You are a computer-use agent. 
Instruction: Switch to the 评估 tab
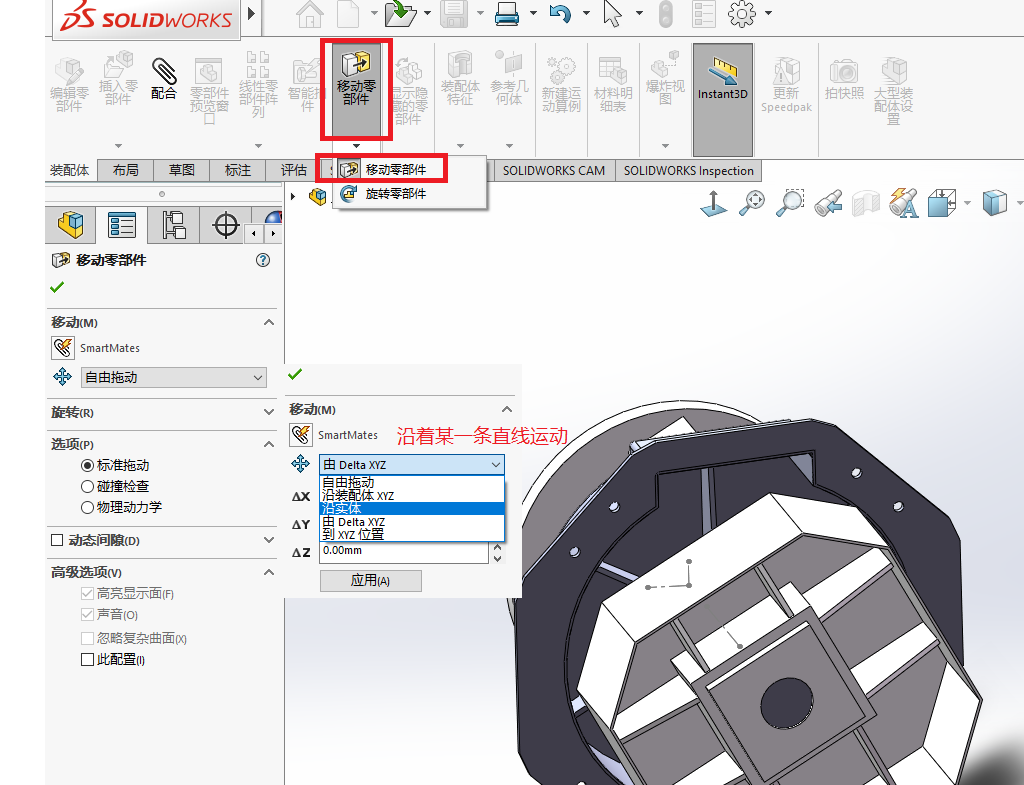(x=294, y=170)
